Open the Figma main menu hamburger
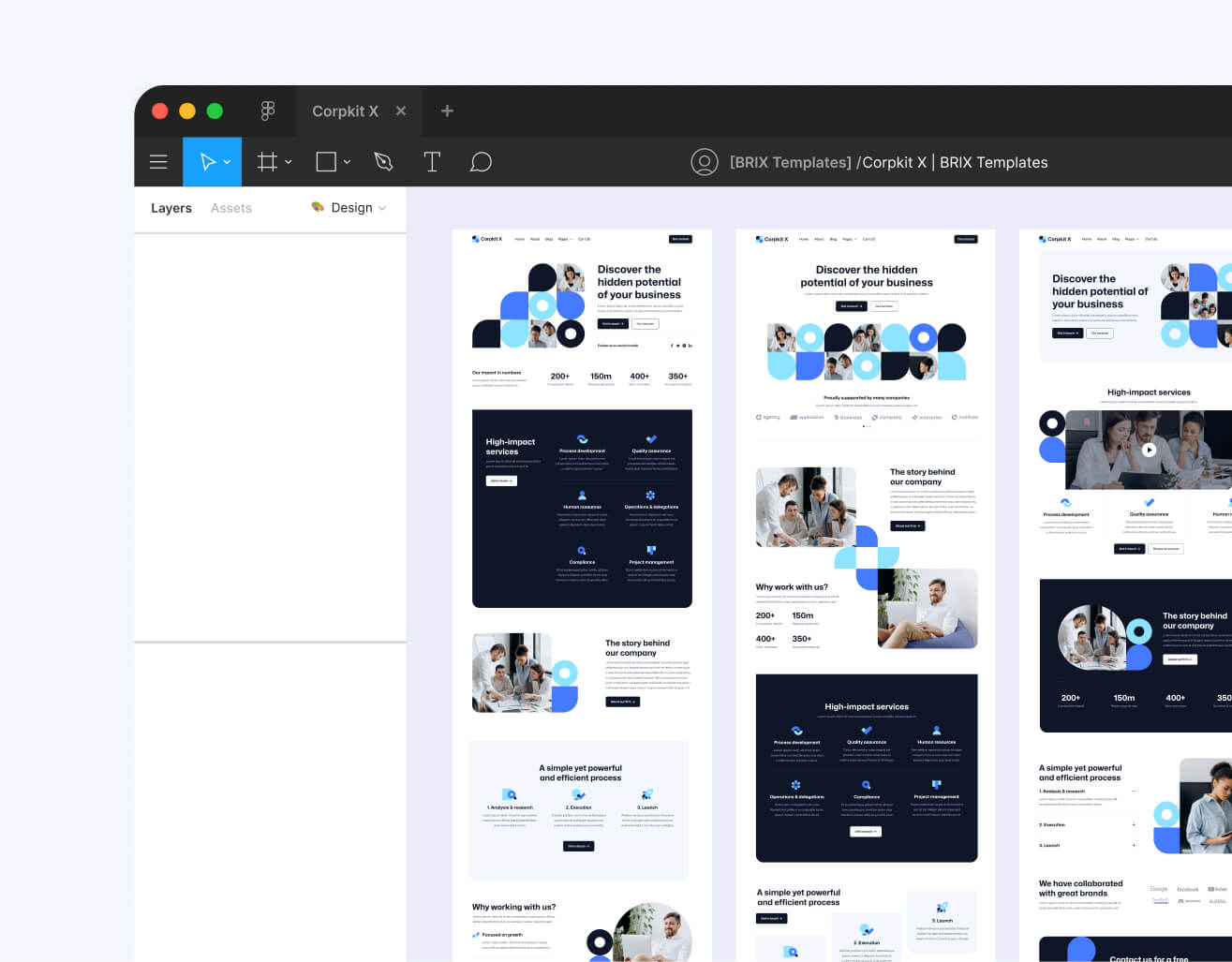Screen dimensions: 1232x962 pos(158,161)
